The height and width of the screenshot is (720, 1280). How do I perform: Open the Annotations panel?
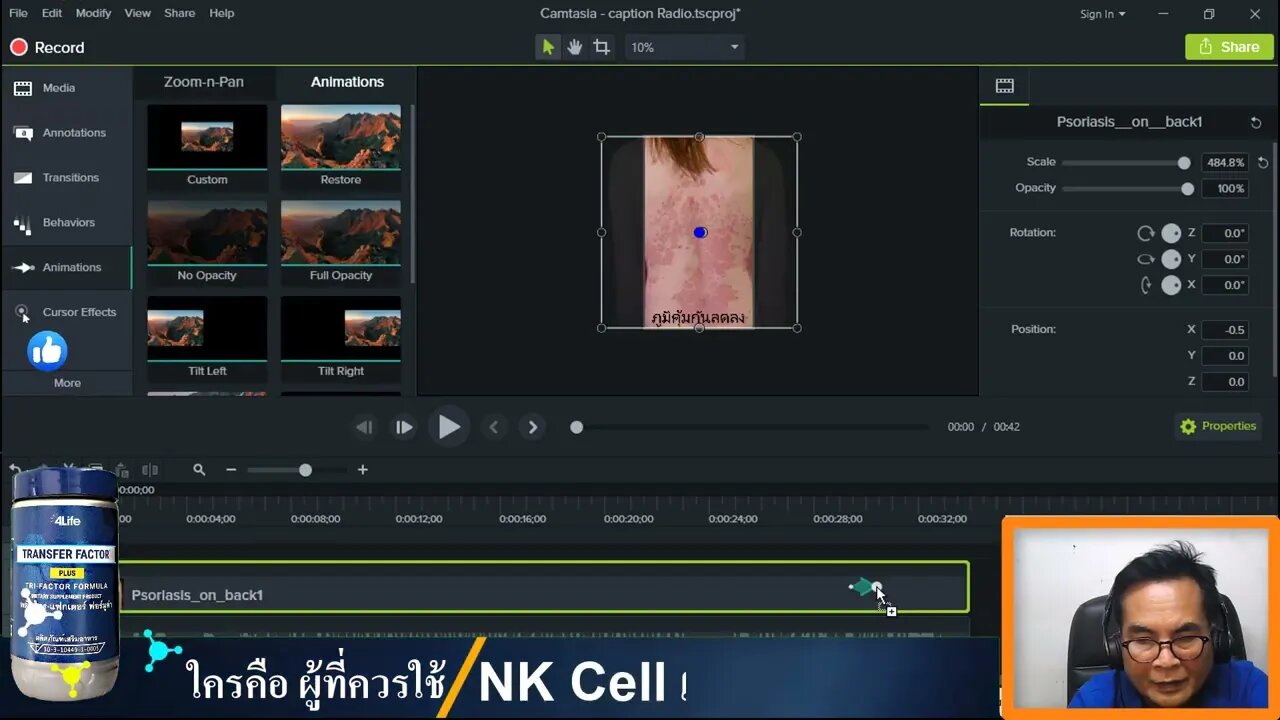point(66,133)
